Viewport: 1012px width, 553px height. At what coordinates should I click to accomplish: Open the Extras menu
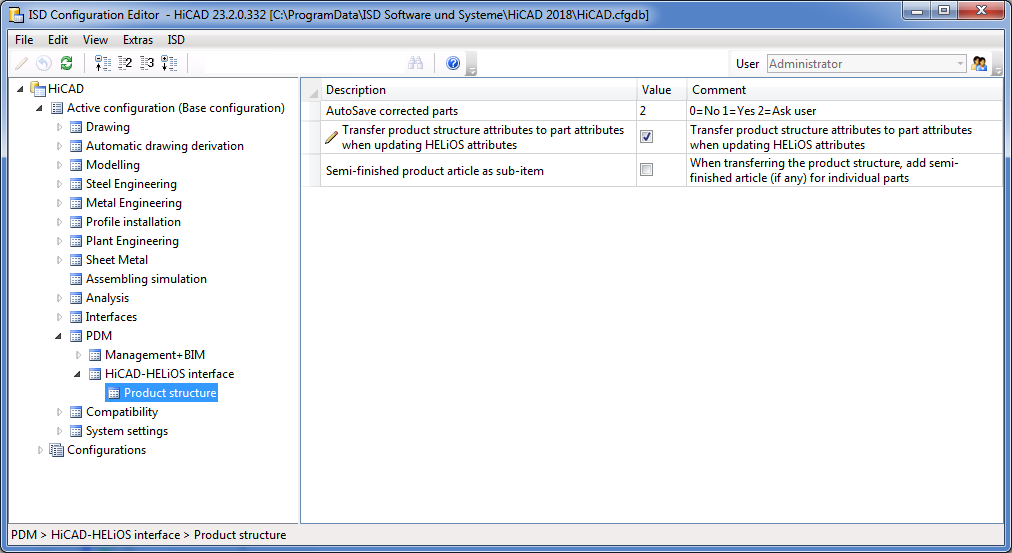[137, 40]
